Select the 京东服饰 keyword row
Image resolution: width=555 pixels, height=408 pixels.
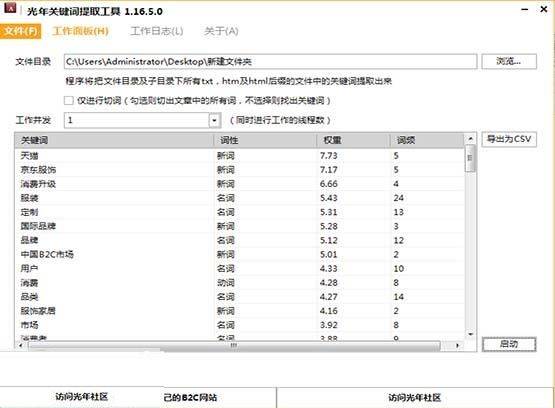tap(240, 170)
